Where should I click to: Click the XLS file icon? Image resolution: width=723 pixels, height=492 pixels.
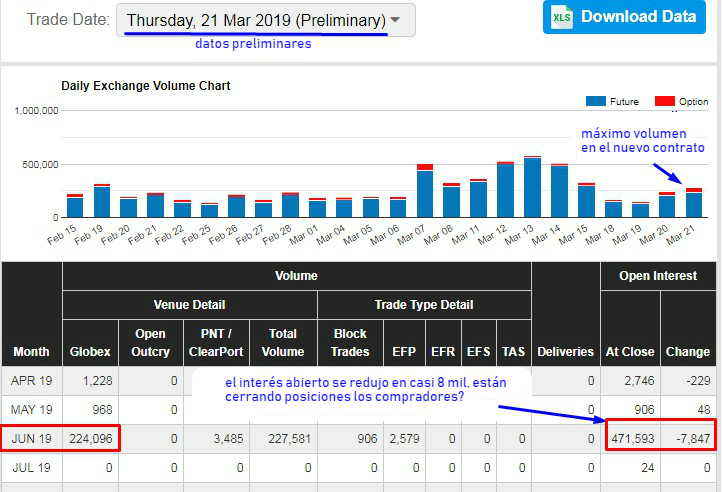pos(563,16)
